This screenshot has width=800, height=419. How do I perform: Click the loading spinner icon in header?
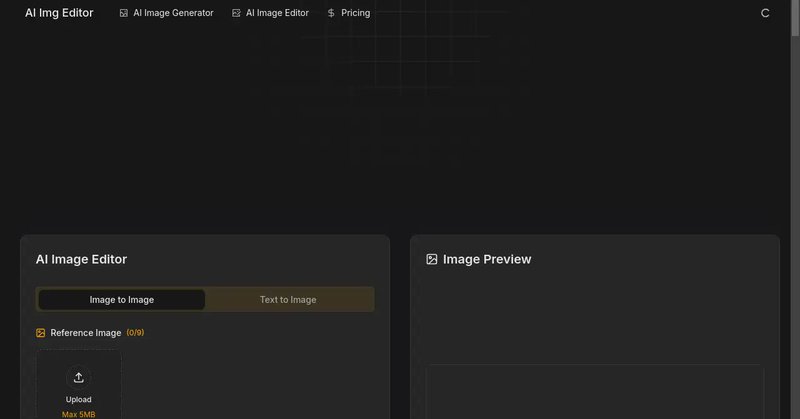click(x=765, y=13)
